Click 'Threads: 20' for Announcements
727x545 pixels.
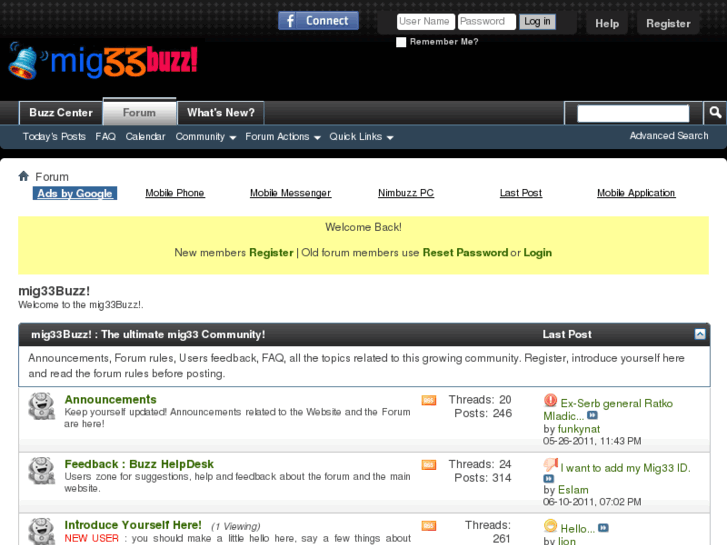[479, 399]
